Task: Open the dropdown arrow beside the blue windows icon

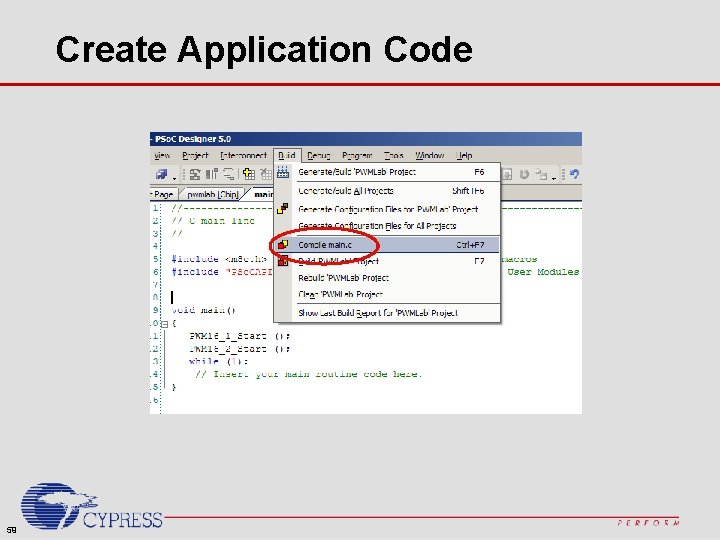Action: pyautogui.click(x=174, y=177)
